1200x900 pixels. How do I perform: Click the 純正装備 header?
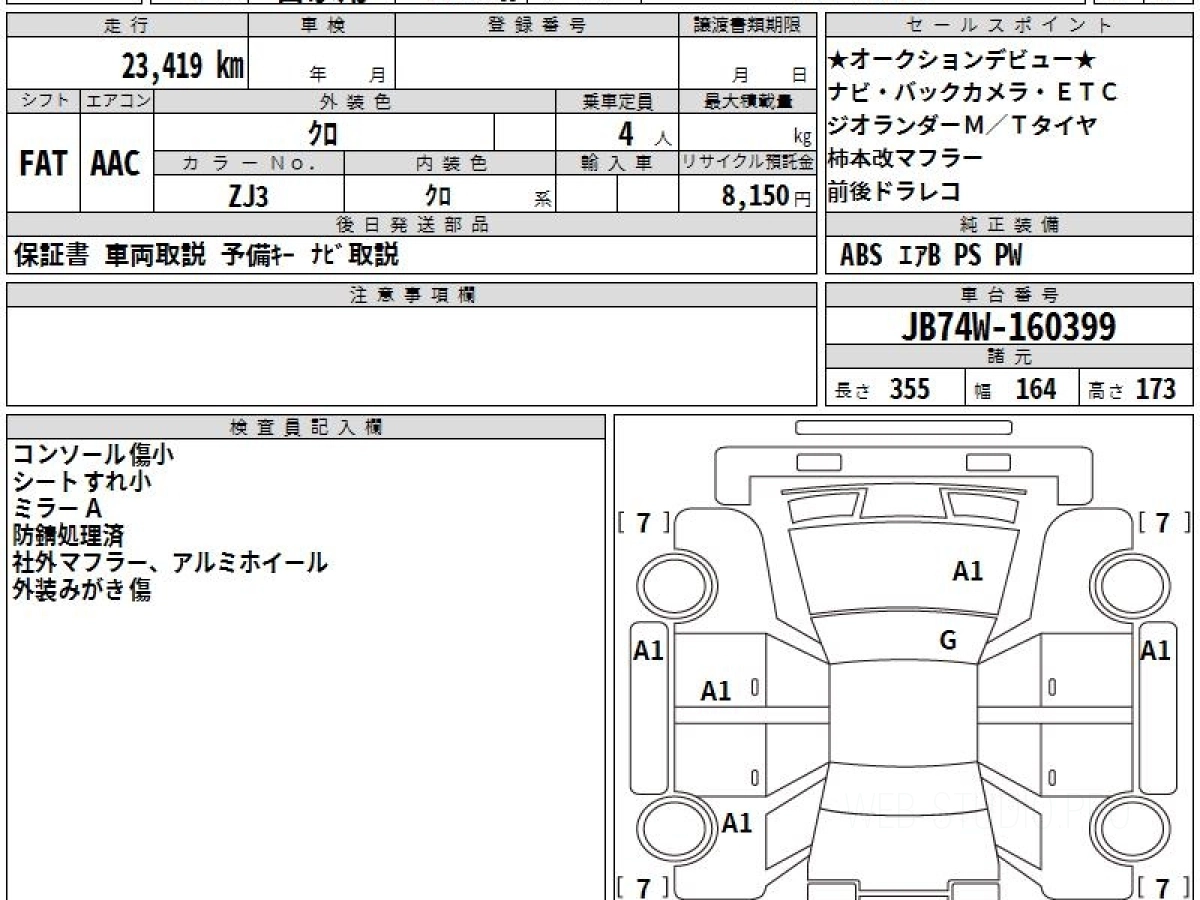point(1010,225)
